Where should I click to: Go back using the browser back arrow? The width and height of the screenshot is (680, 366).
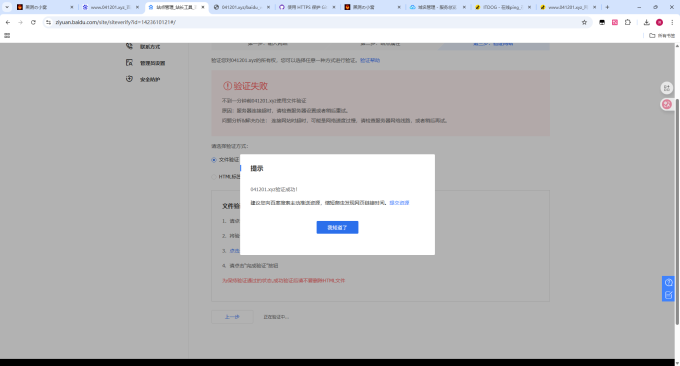pyautogui.click(x=8, y=22)
